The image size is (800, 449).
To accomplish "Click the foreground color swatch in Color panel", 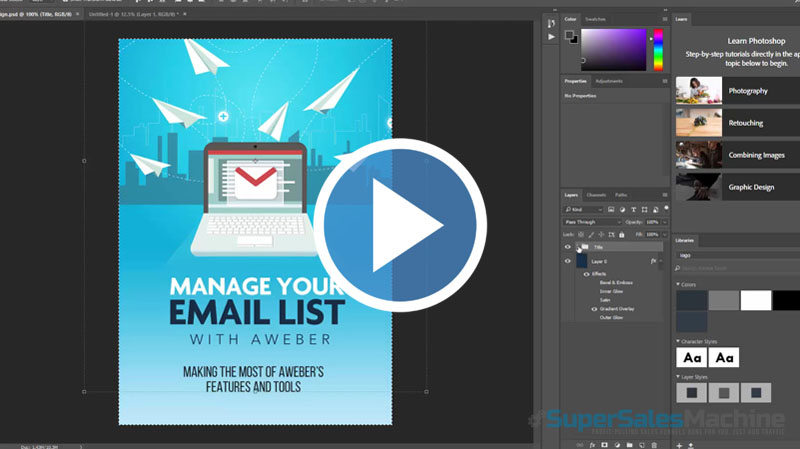I will (x=568, y=35).
